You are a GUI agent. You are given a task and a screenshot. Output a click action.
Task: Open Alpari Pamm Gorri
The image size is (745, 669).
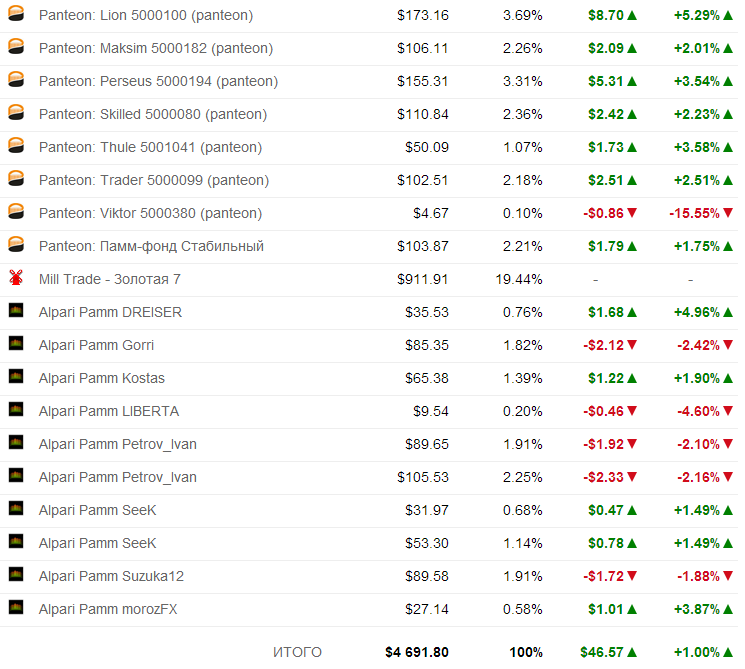(96, 345)
